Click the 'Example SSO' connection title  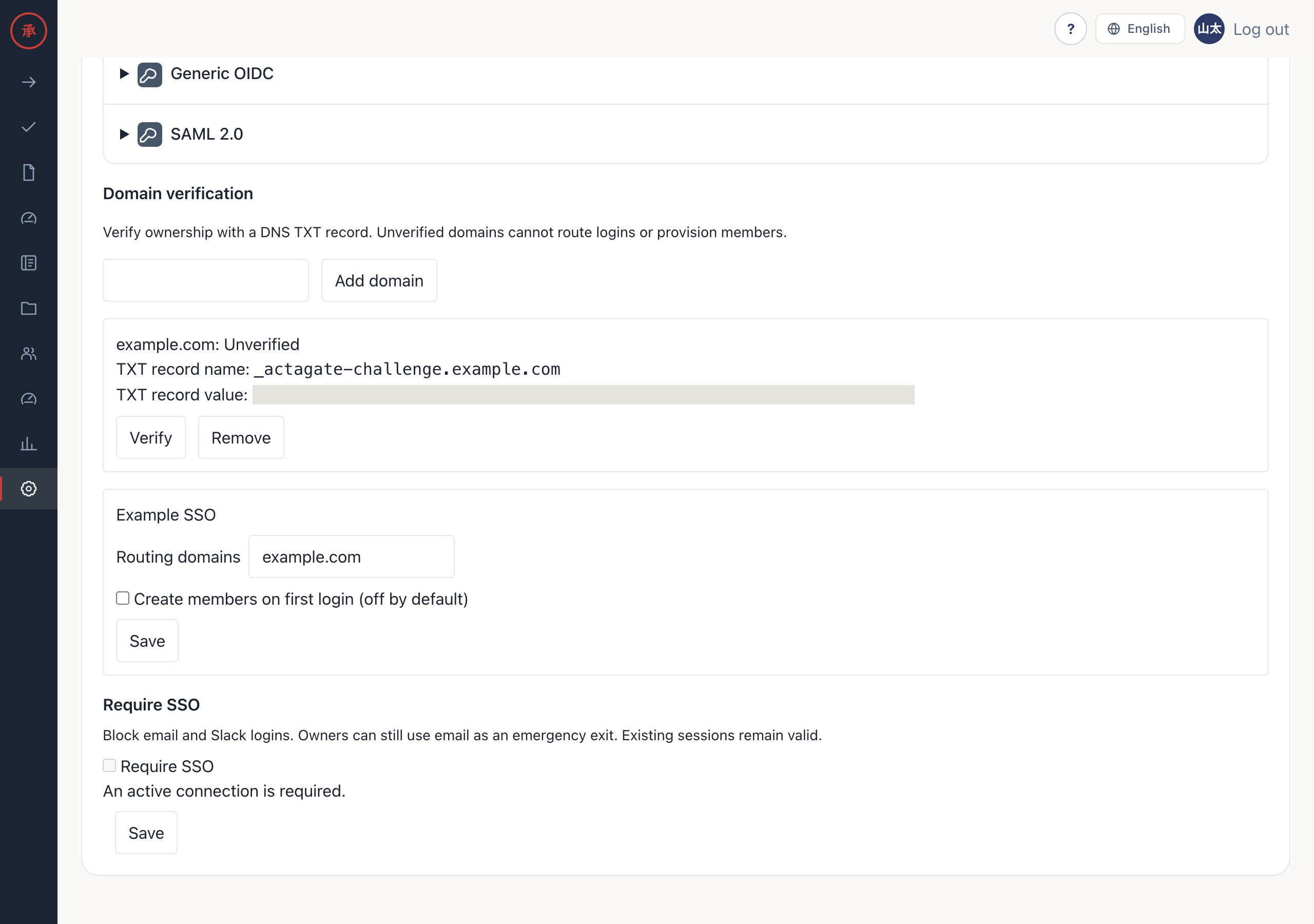coord(166,515)
